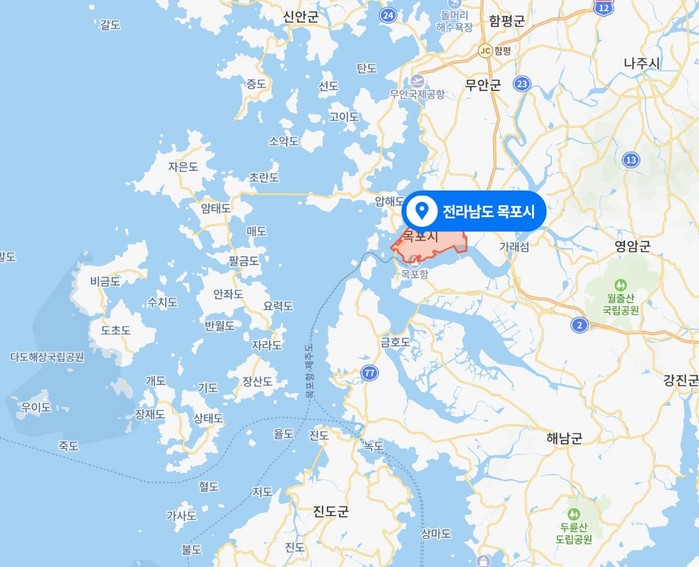
Task: Click the 영암군 county label
Action: click(633, 246)
